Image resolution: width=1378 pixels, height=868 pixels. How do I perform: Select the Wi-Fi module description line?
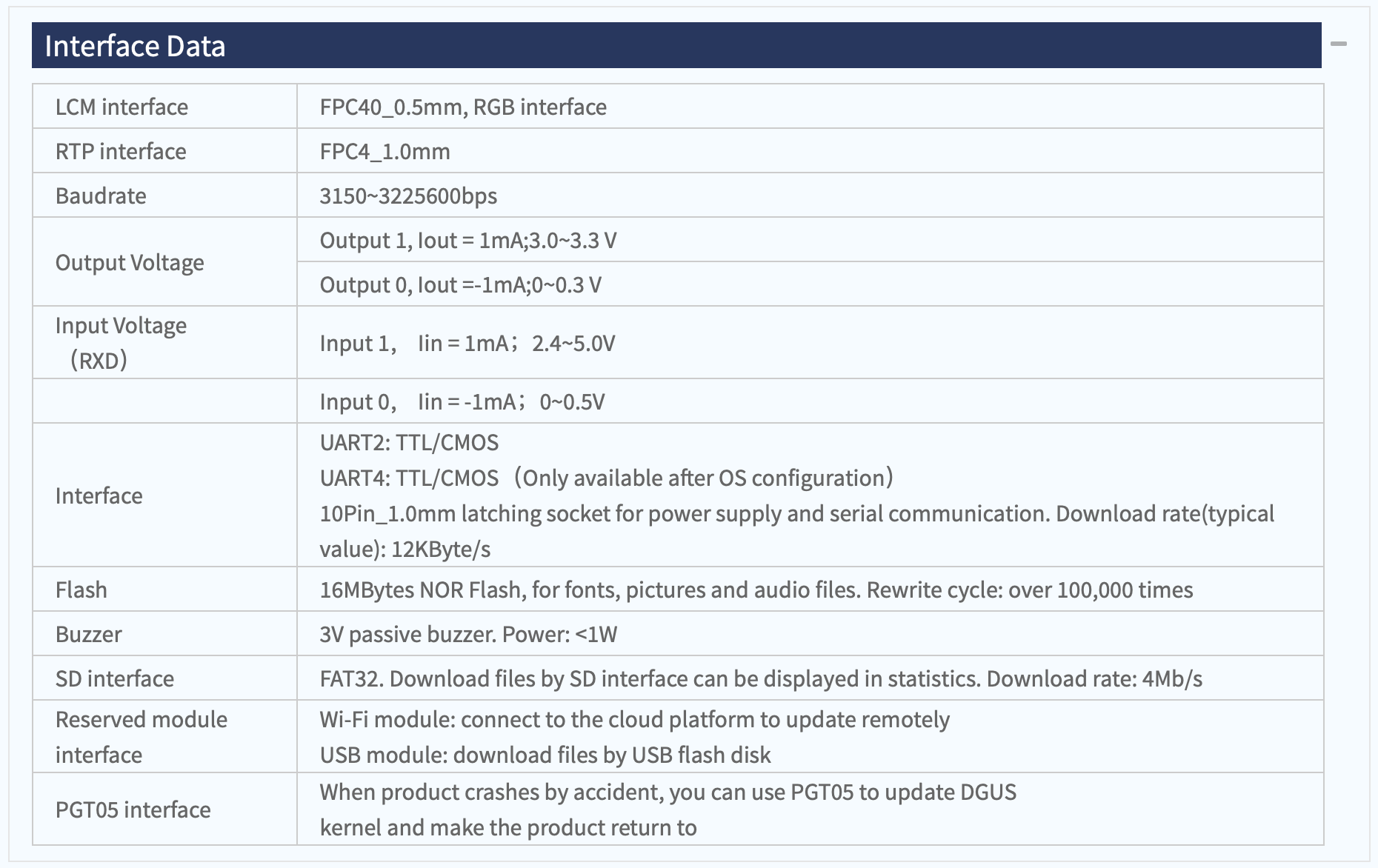634,719
